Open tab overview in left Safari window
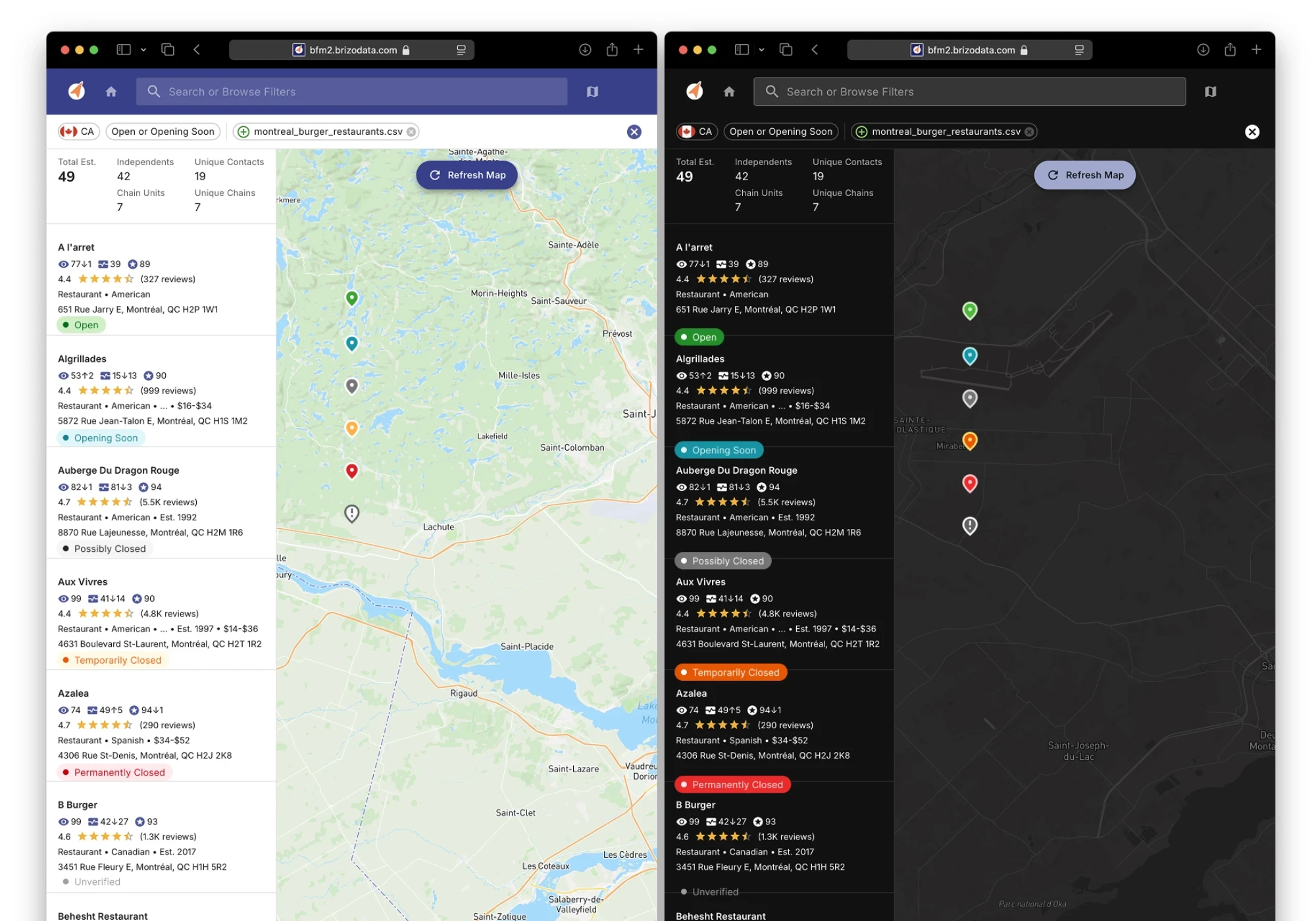 point(168,49)
